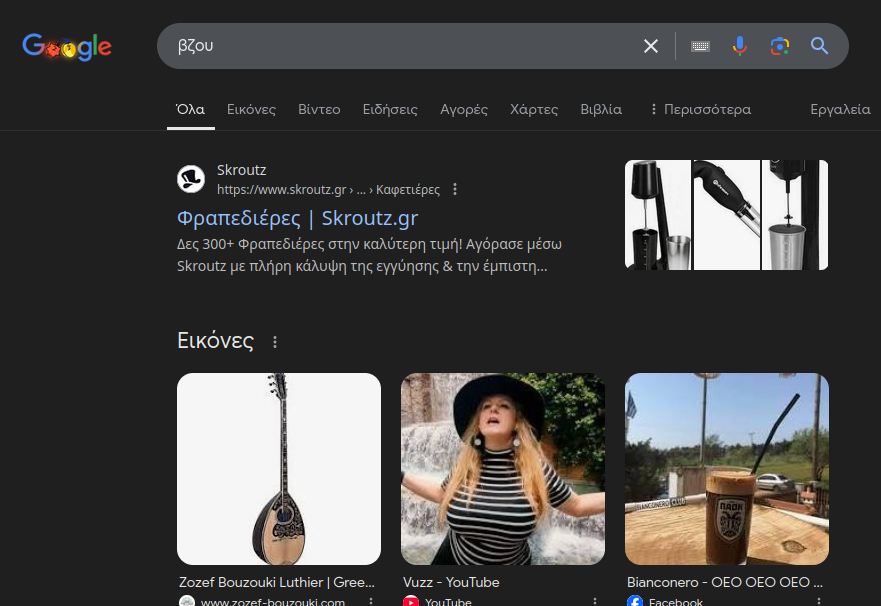Image resolution: width=881 pixels, height=606 pixels.
Task: Switch to the Χάρτες tab
Action: pyautogui.click(x=534, y=110)
